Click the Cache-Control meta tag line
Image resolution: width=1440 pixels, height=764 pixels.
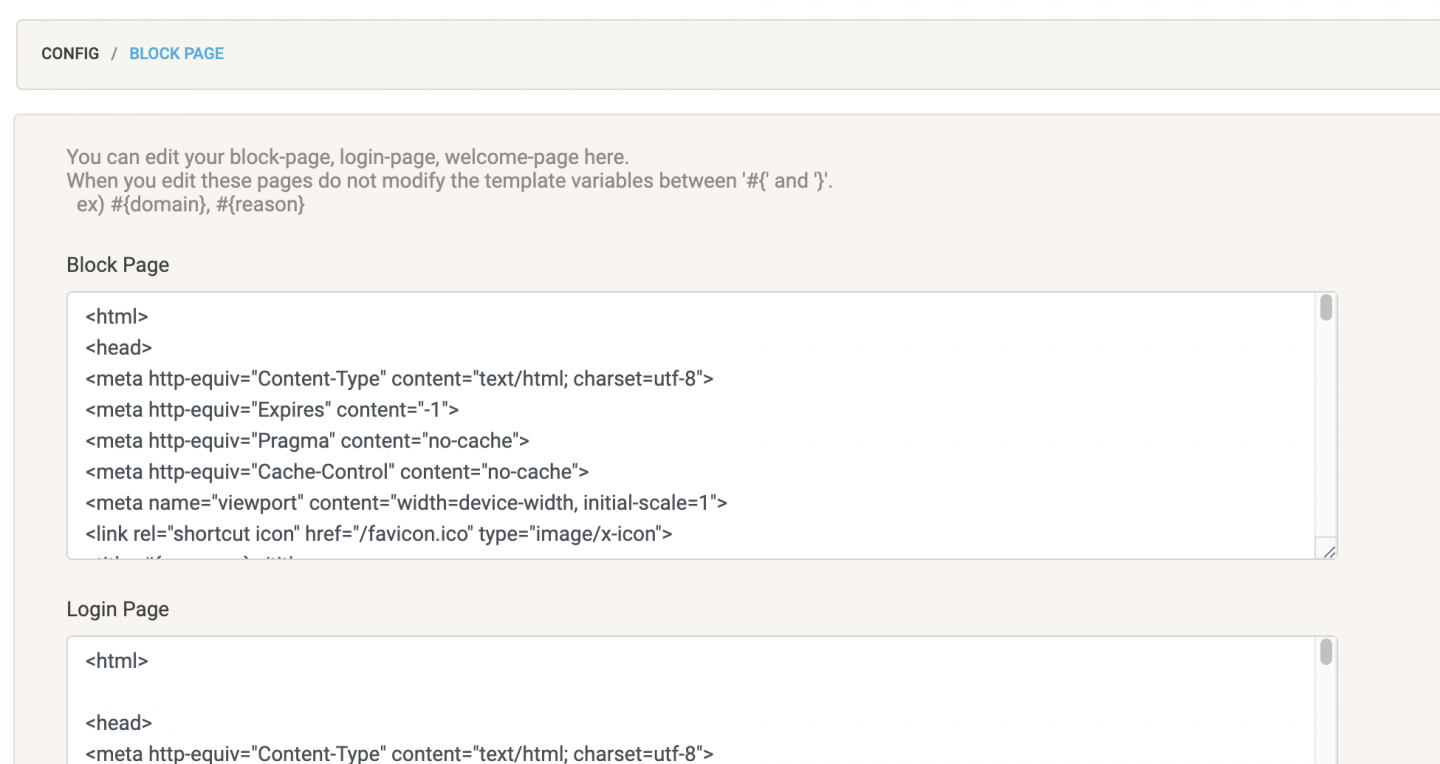point(337,472)
